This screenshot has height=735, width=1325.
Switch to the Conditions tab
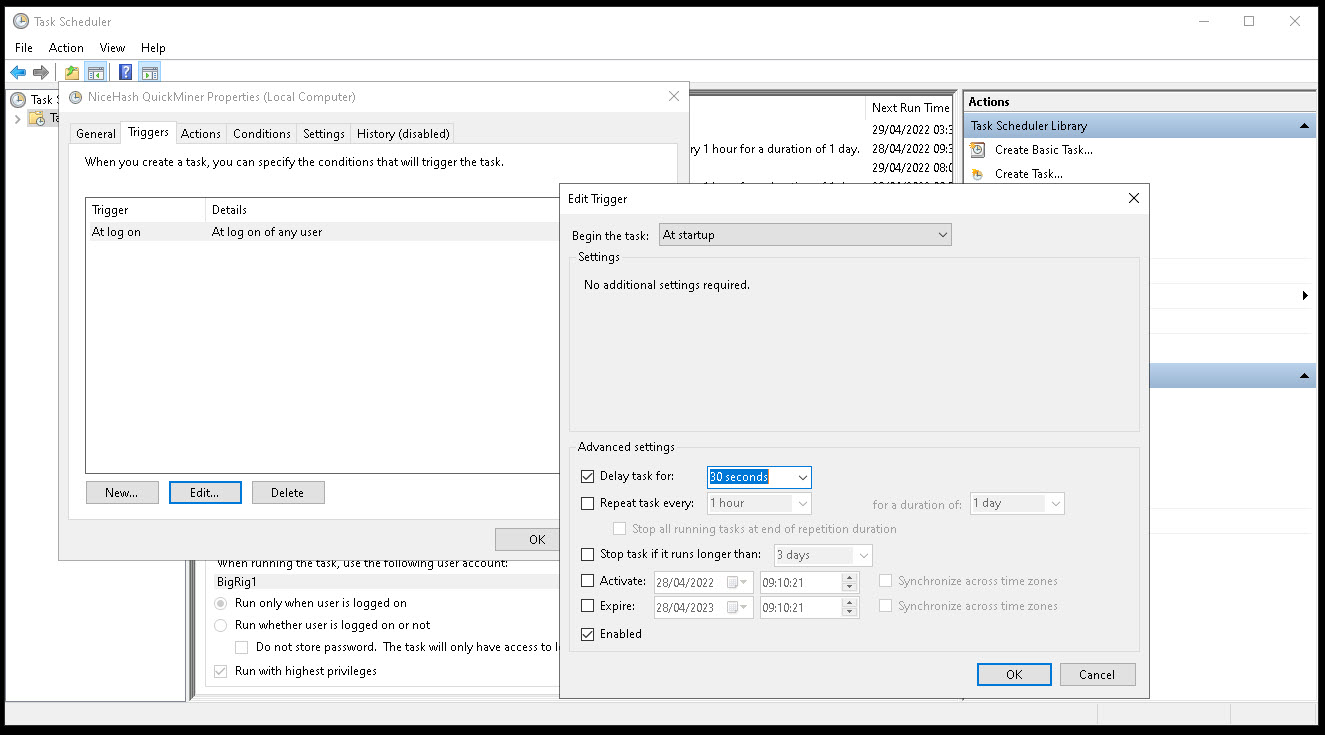point(261,133)
